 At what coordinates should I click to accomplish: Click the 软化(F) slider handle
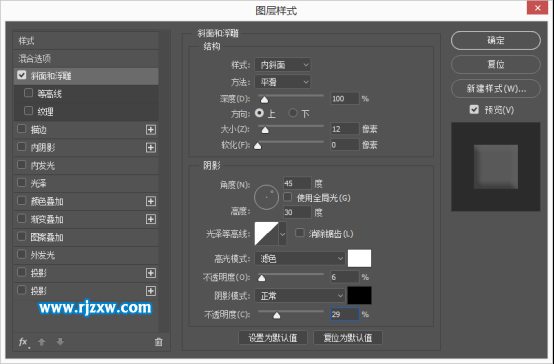pos(258,146)
